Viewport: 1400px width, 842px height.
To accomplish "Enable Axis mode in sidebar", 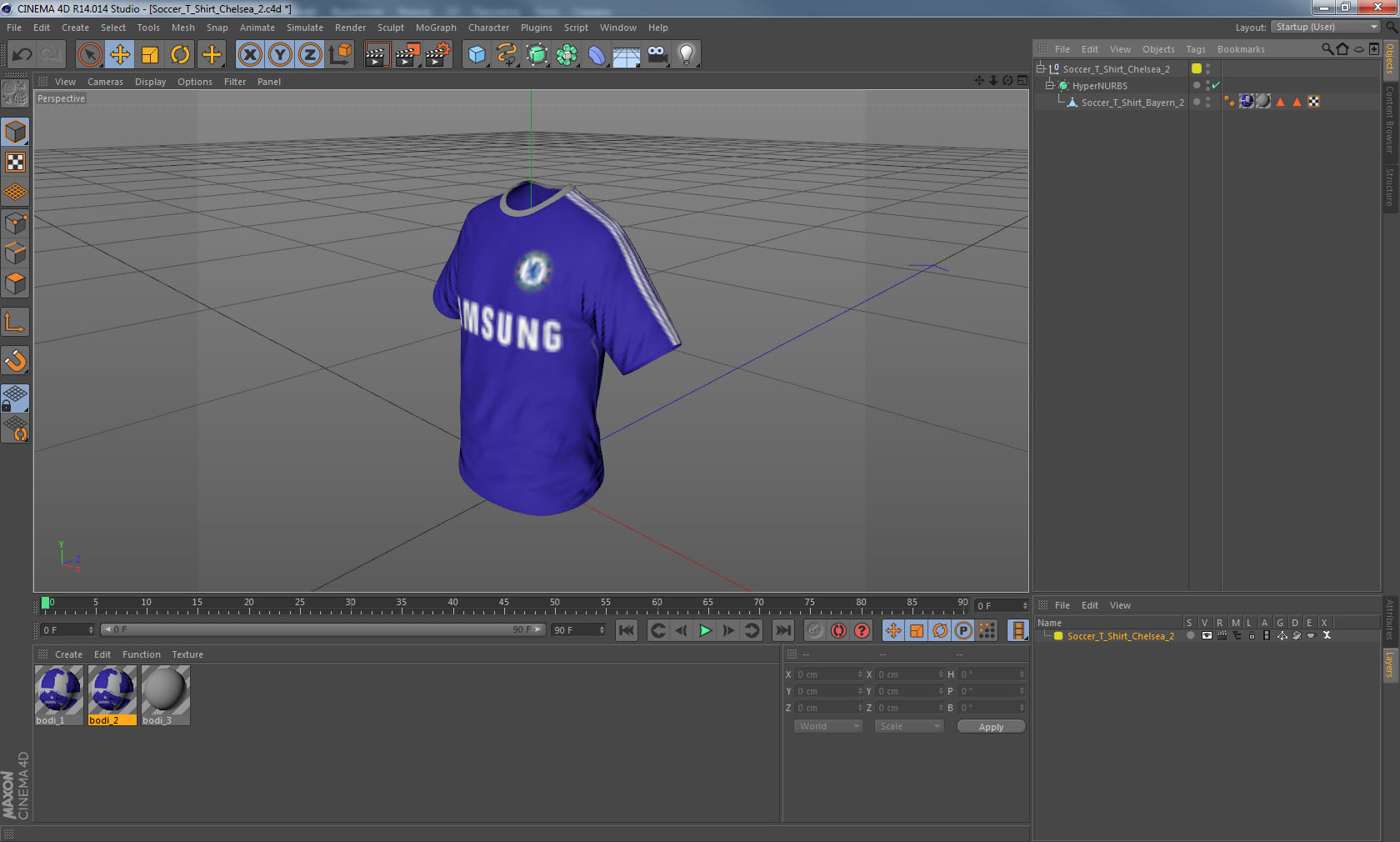I will tap(15, 322).
